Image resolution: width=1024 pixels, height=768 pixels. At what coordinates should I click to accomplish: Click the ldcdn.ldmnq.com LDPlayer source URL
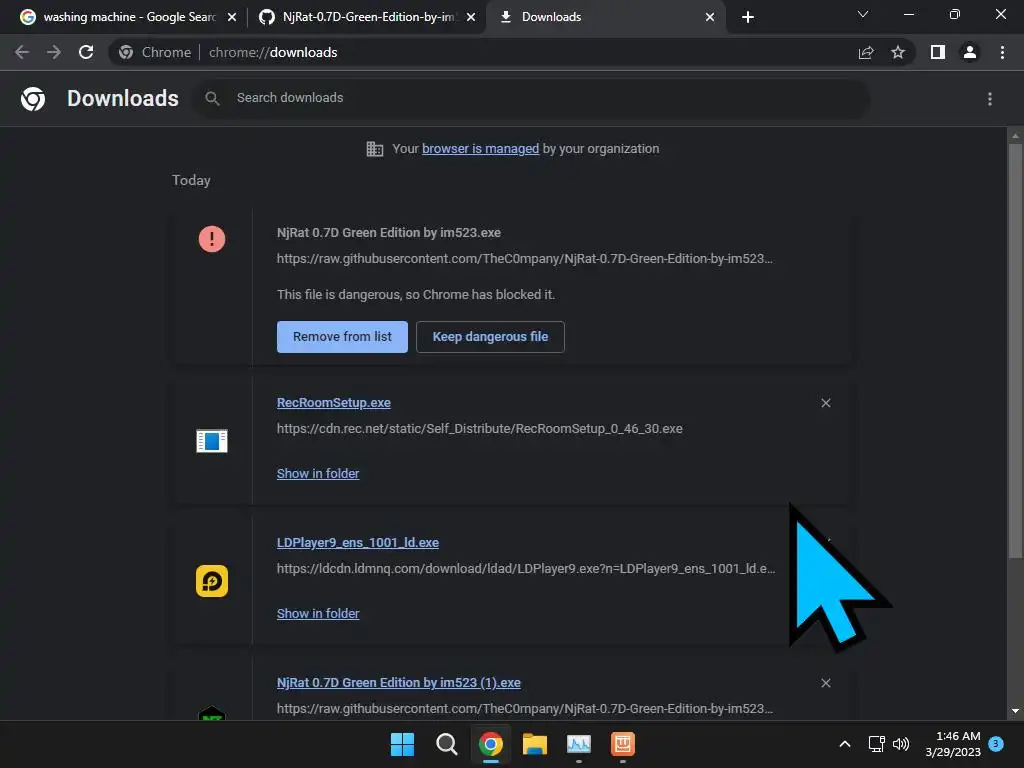click(526, 568)
